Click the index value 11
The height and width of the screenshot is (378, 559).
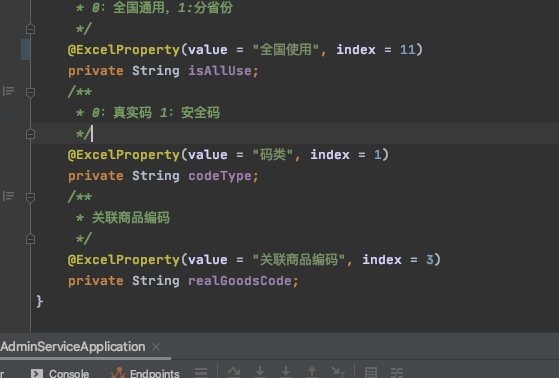407,50
